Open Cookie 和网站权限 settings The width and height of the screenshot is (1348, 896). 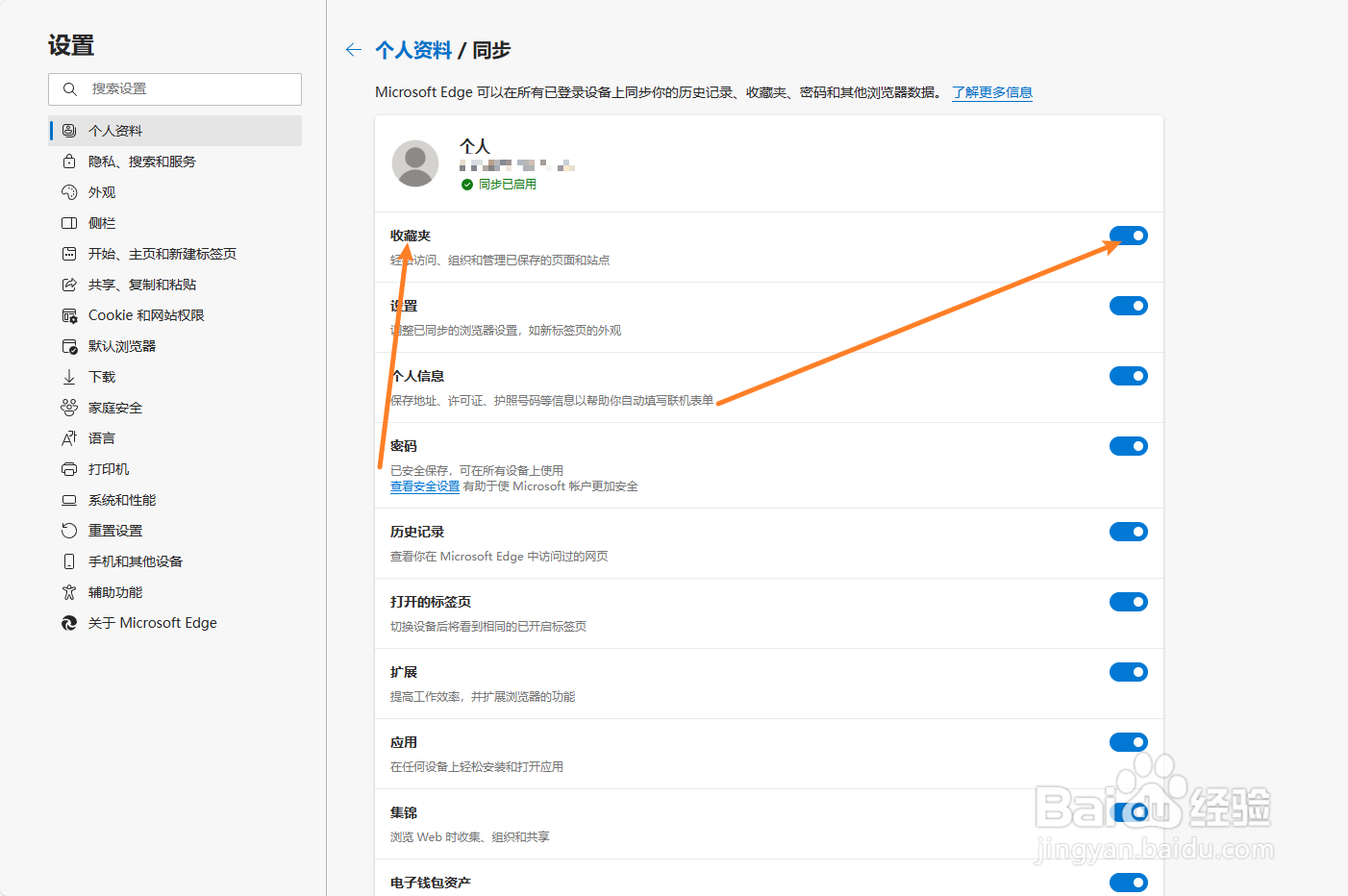pyautogui.click(x=175, y=315)
